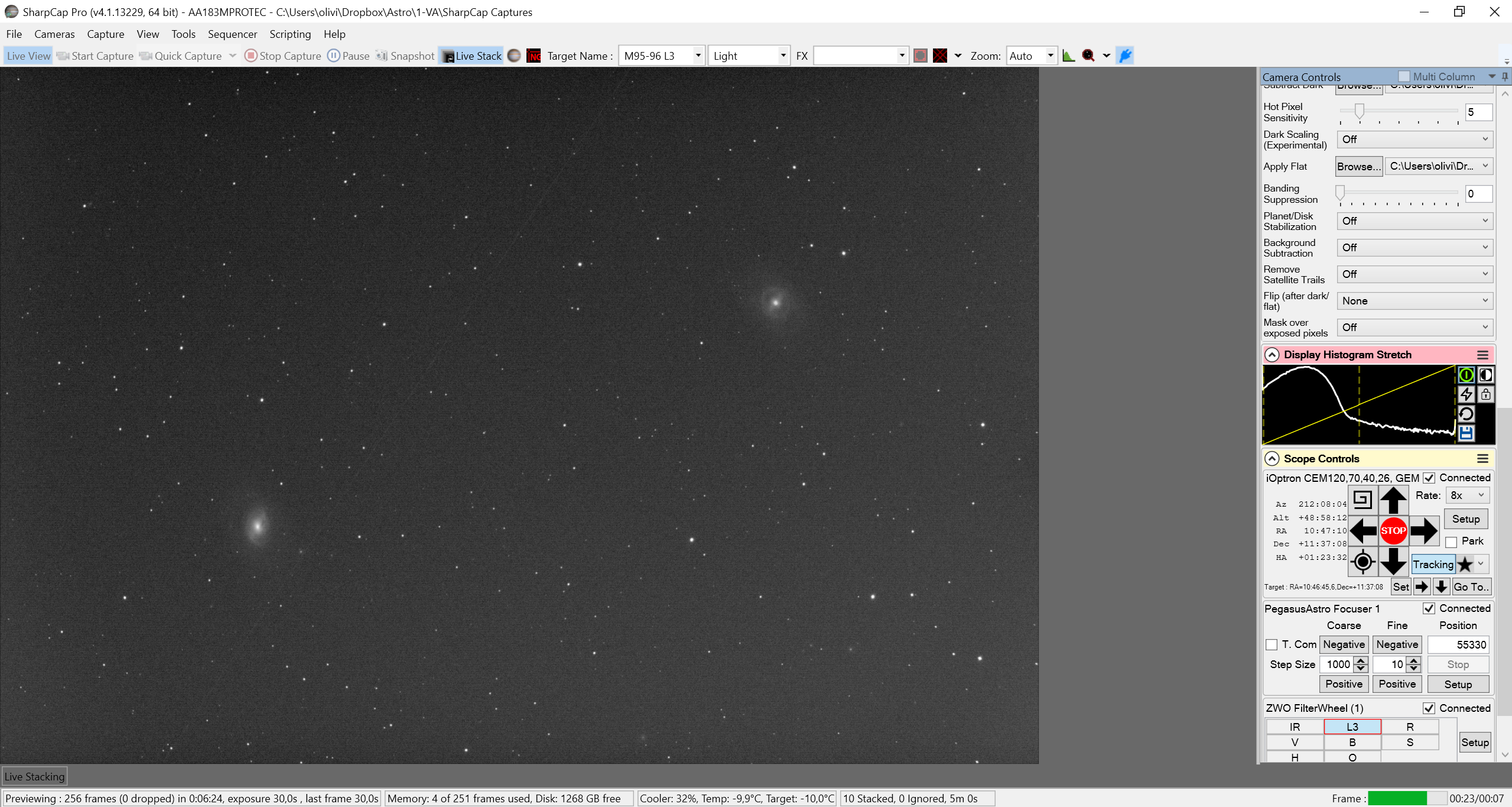This screenshot has width=1512, height=807.
Task: Move mount up with the up arrow
Action: (1393, 500)
